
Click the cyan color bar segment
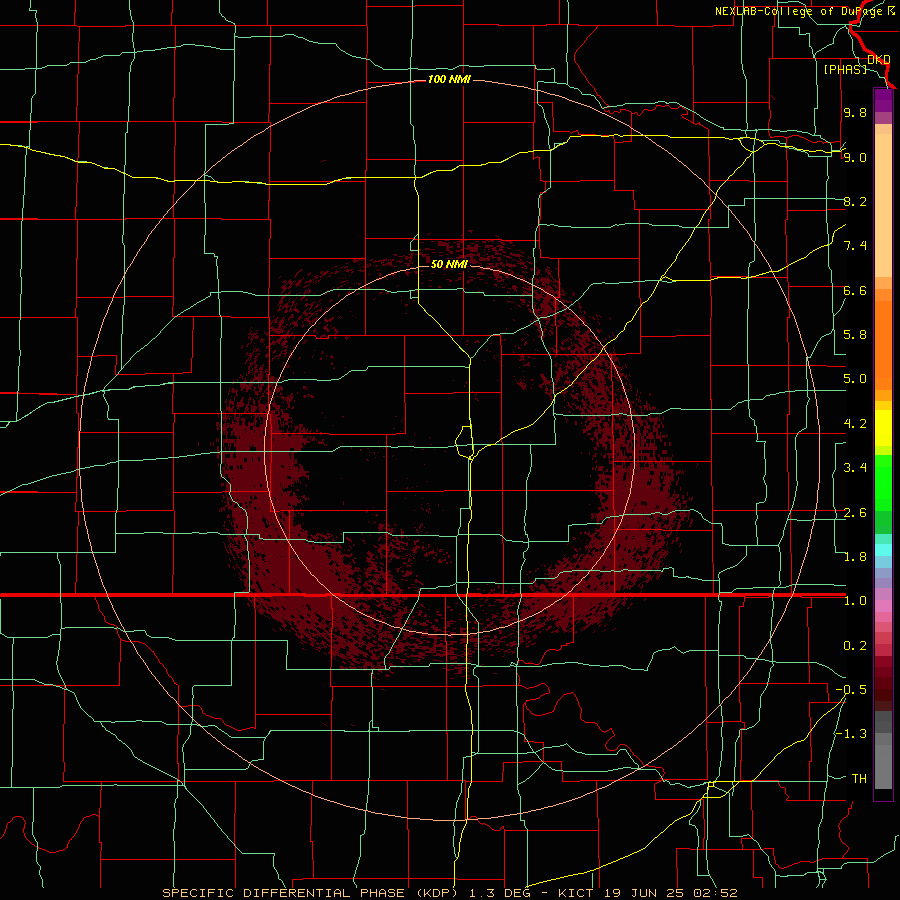point(883,549)
